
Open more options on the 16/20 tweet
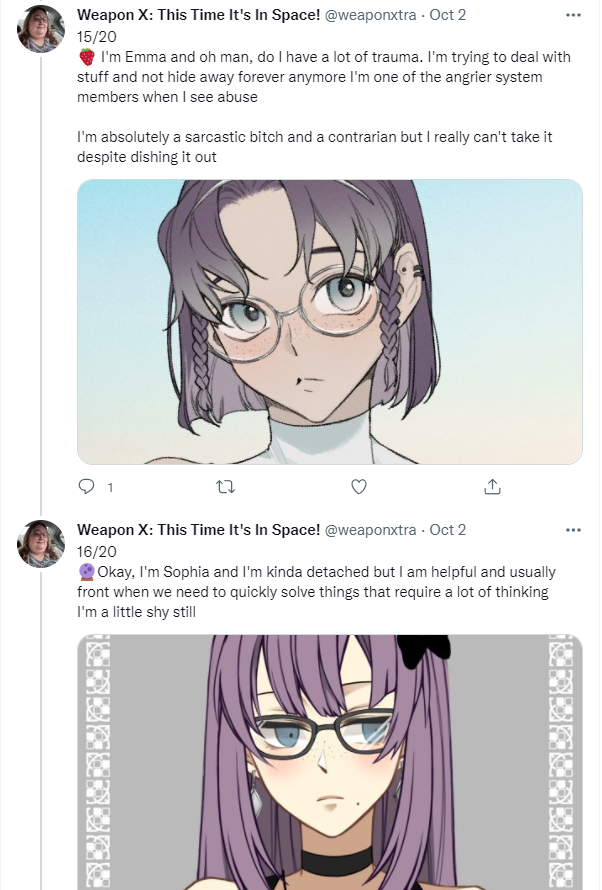(x=574, y=530)
